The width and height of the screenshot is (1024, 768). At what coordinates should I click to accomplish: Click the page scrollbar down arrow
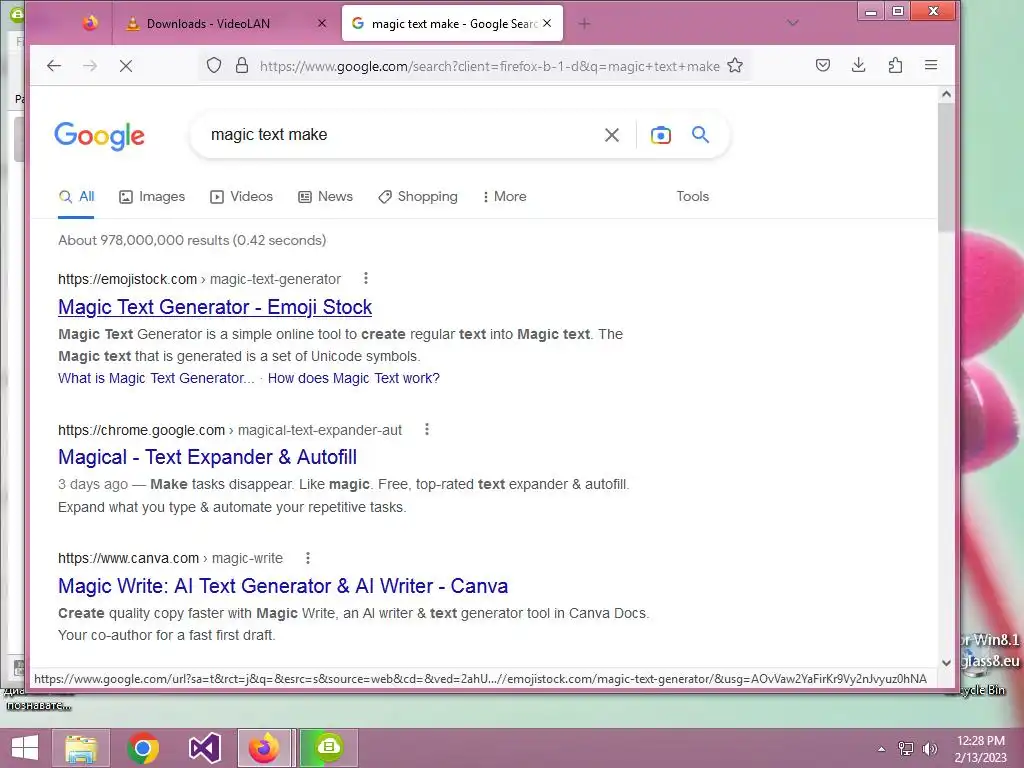tap(946, 662)
